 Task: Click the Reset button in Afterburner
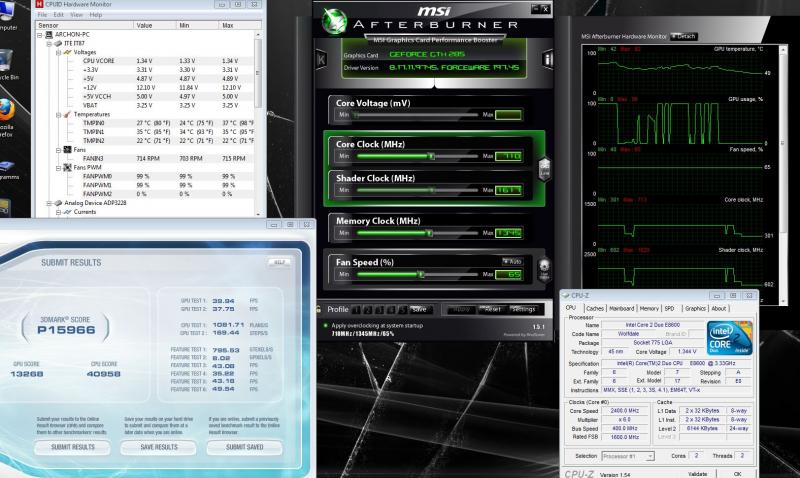click(x=492, y=309)
